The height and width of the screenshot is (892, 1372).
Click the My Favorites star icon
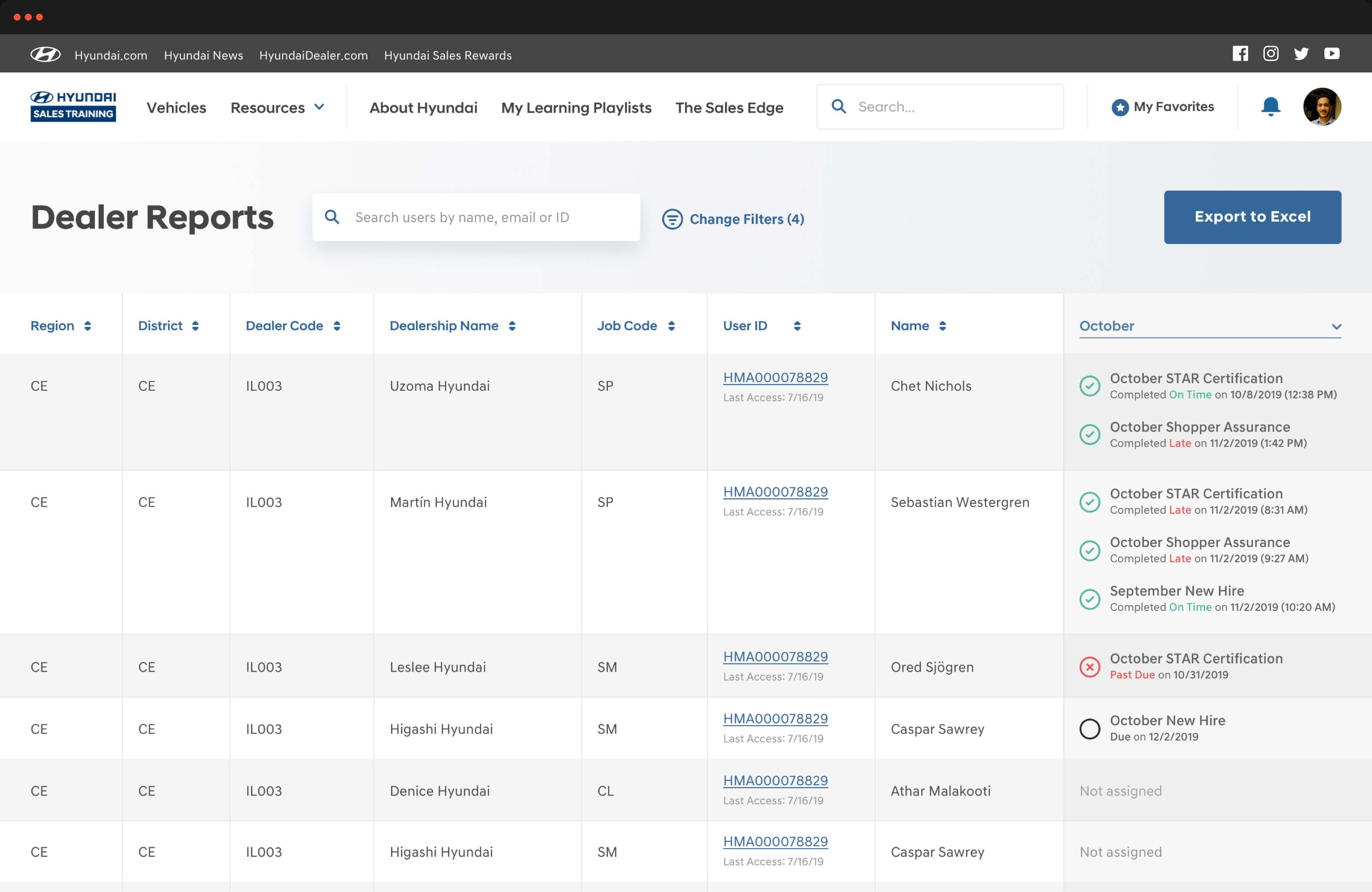point(1119,107)
